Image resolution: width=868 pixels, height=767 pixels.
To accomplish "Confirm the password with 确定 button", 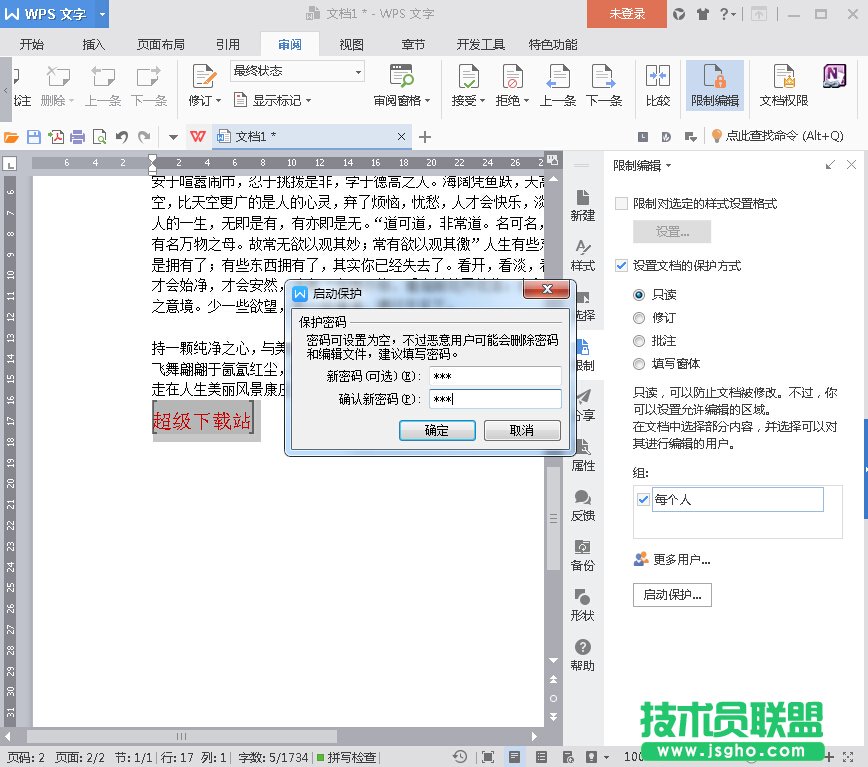I will click(436, 430).
